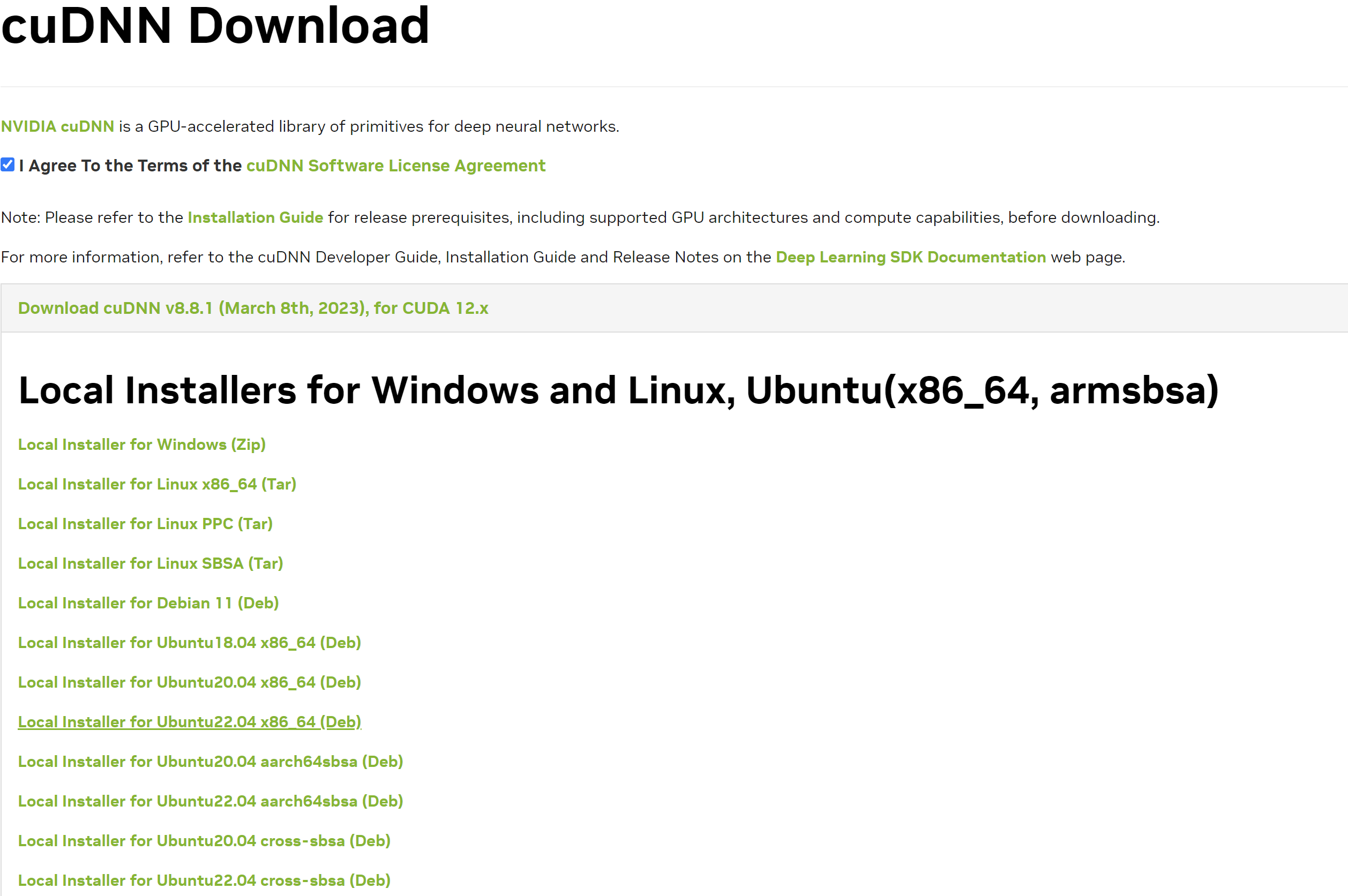
Task: Click the 'I Agree To the Terms' label
Action: 130,165
